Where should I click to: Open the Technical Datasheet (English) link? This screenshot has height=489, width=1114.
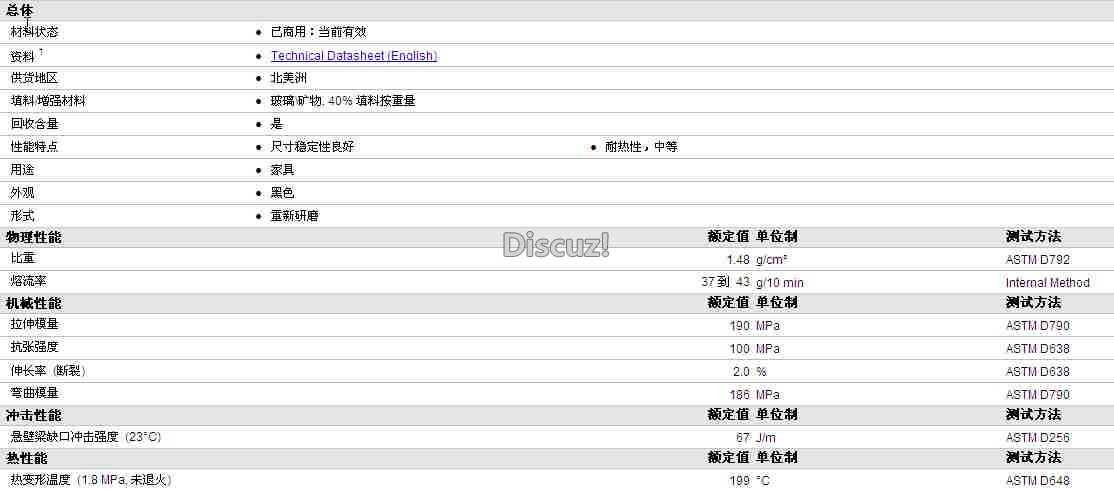[x=354, y=55]
